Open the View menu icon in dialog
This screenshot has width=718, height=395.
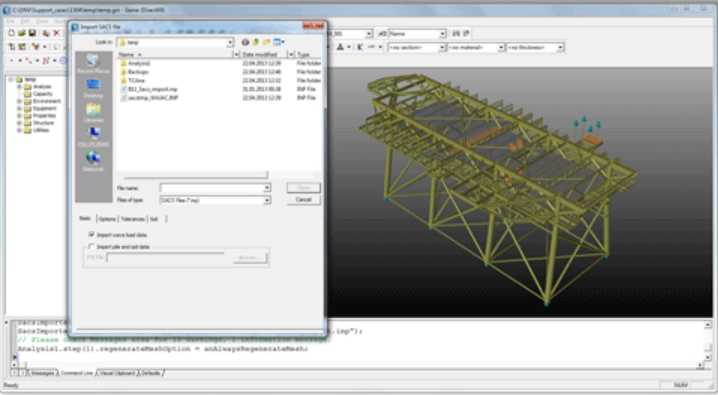coord(278,42)
